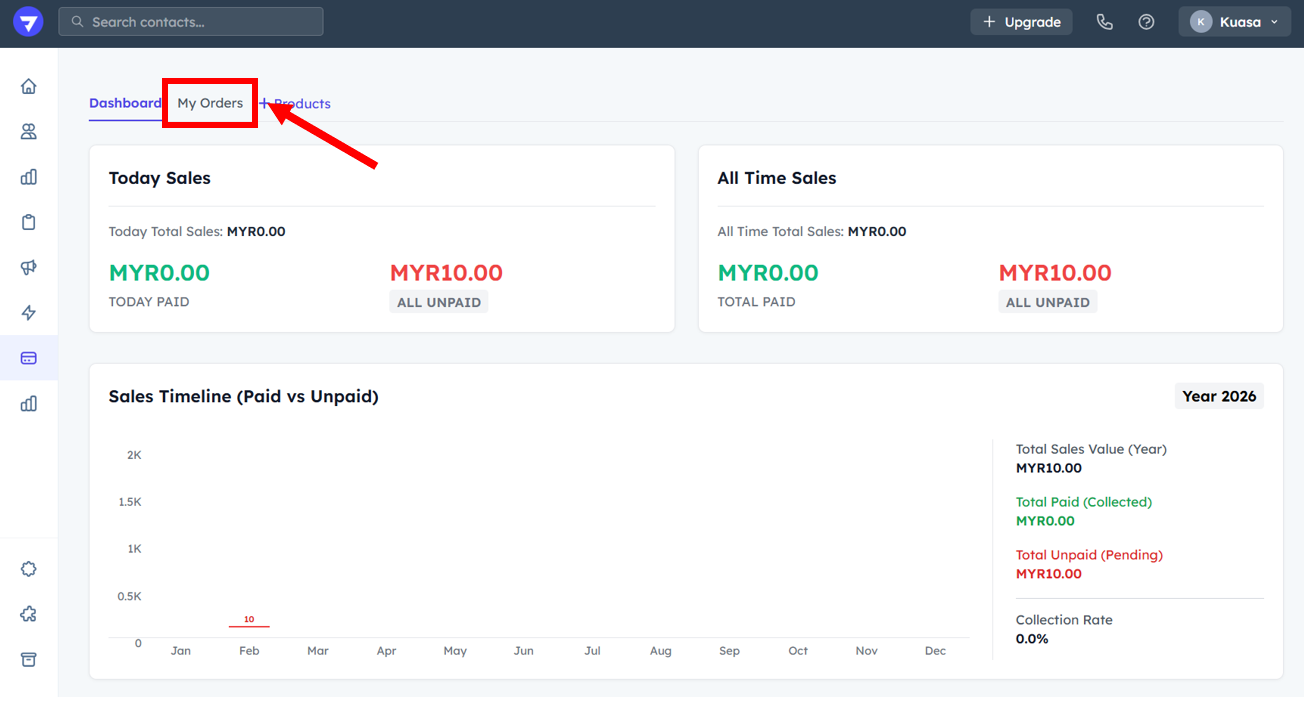Click the phone icon in the top bar
The width and height of the screenshot is (1304, 704).
coord(1104,22)
